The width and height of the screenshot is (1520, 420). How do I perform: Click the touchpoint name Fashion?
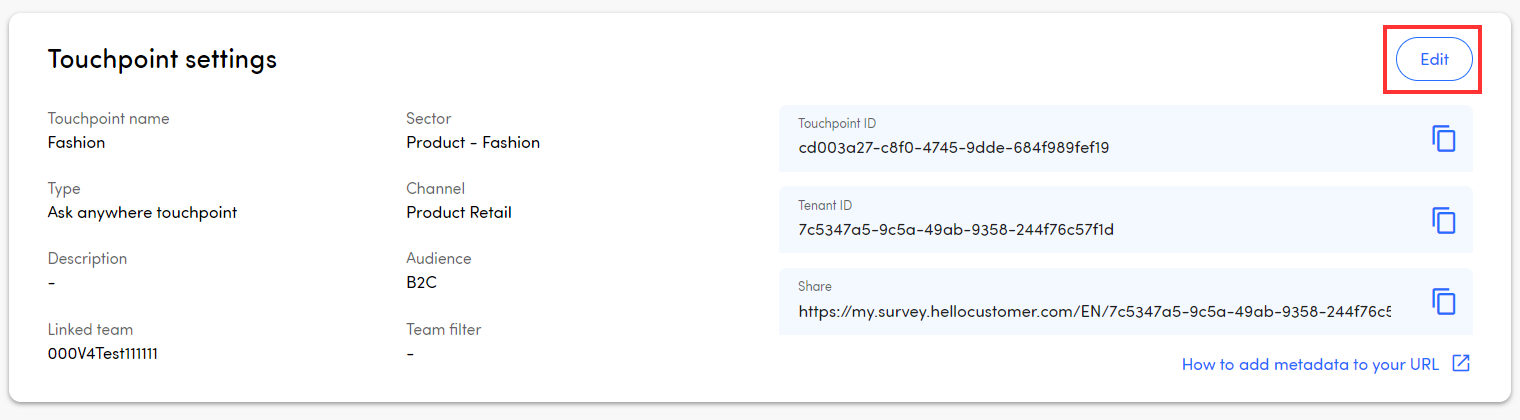76,142
